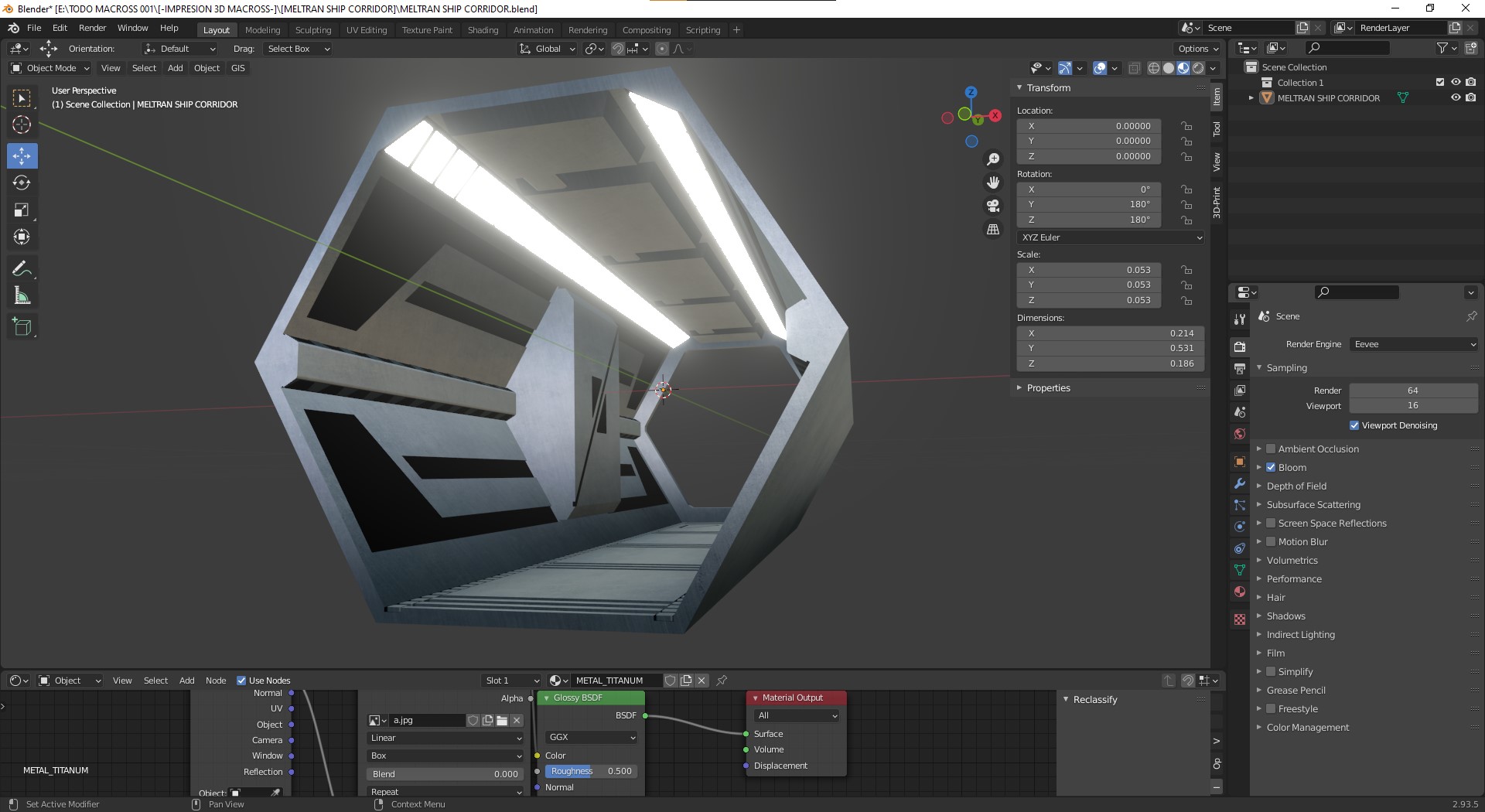Select the Measure tool
This screenshot has width=1485, height=812.
pos(22,295)
